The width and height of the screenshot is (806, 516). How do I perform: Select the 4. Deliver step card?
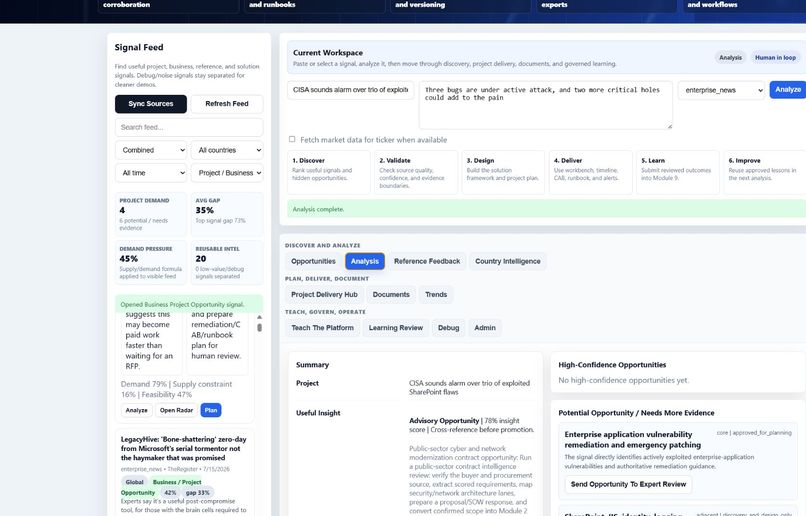[591, 172]
